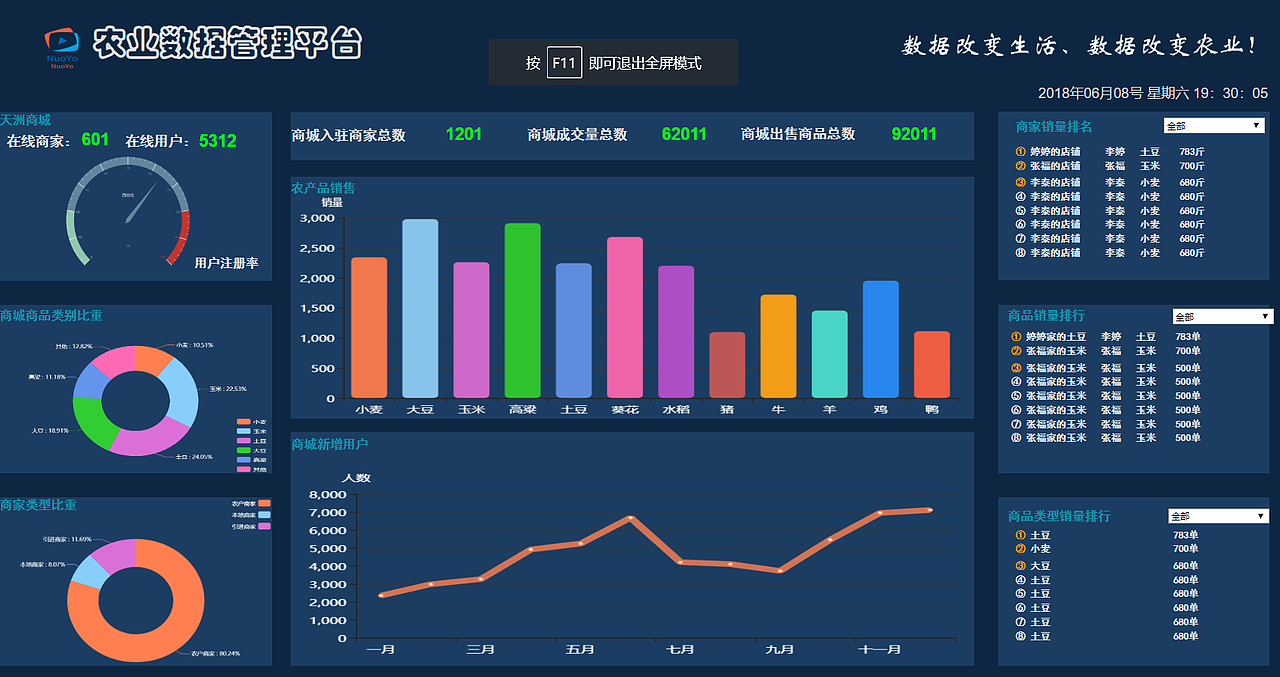Toggle the 农户商家 legend in 商家类型比重
The width and height of the screenshot is (1280, 677).
[247, 502]
